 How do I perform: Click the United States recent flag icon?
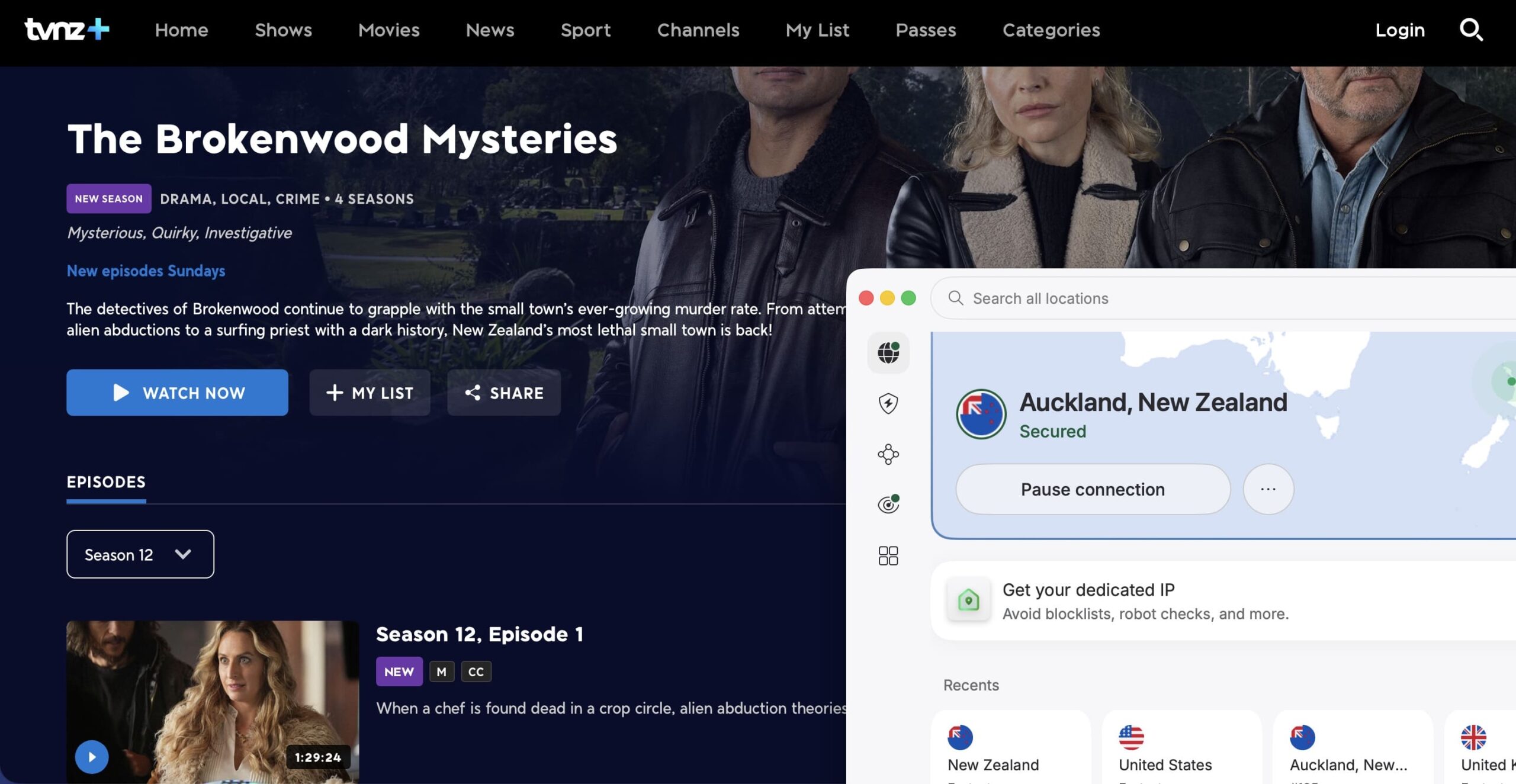(1131, 737)
